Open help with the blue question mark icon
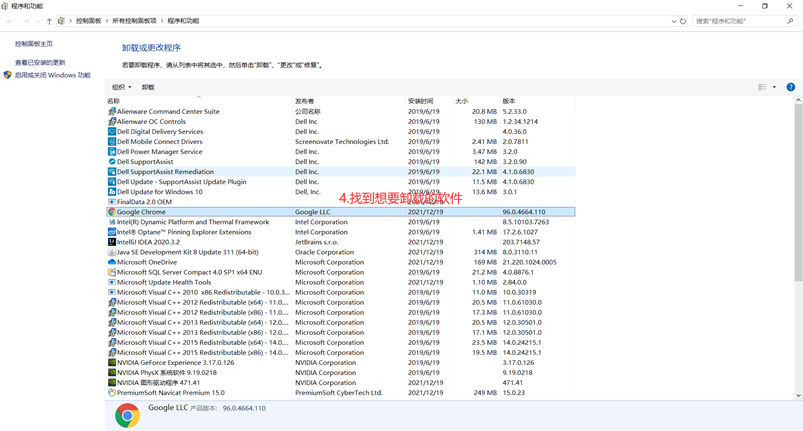This screenshot has width=803, height=431. point(790,87)
